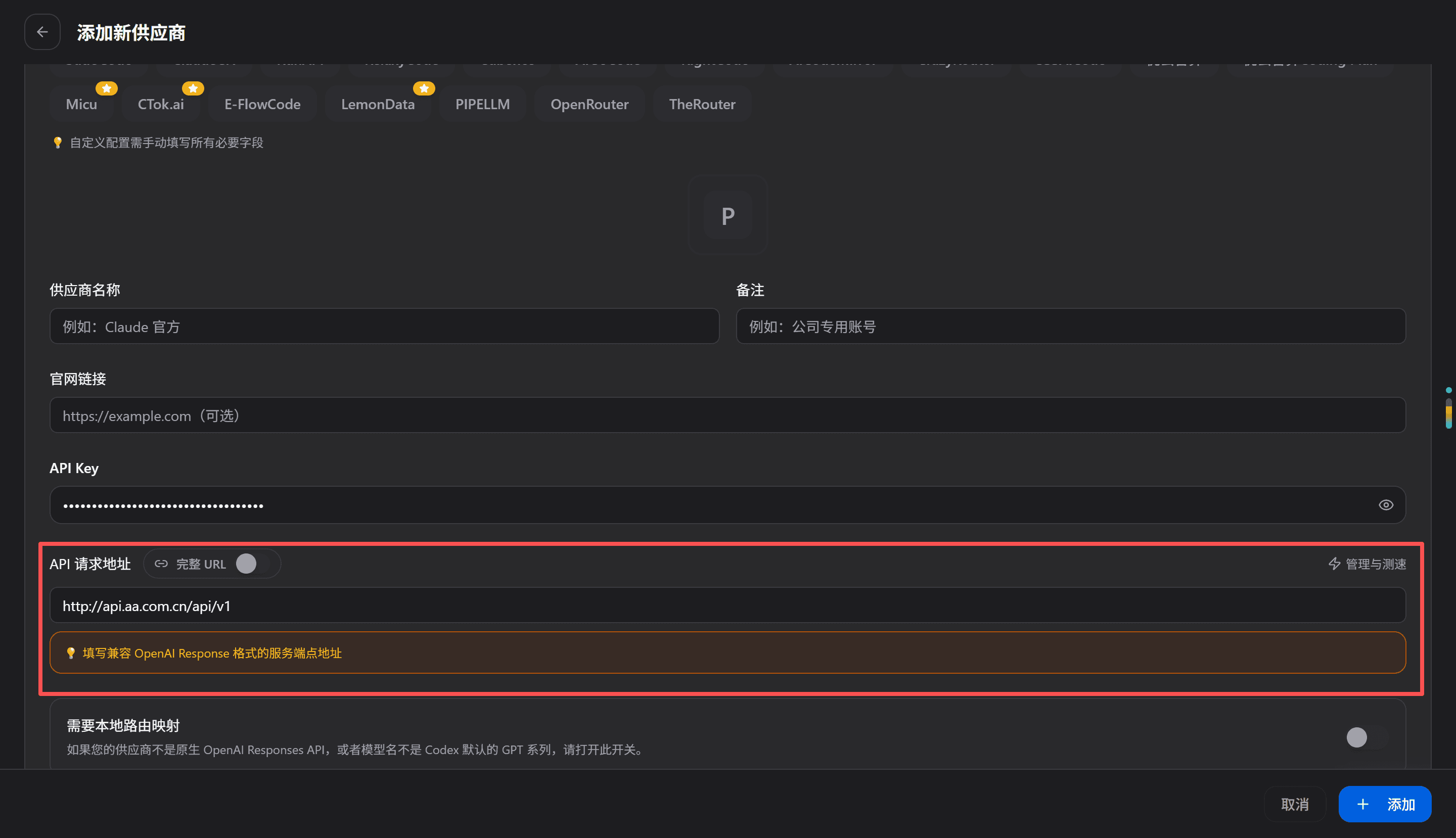Click the API 请求地址 input field

click(x=727, y=605)
